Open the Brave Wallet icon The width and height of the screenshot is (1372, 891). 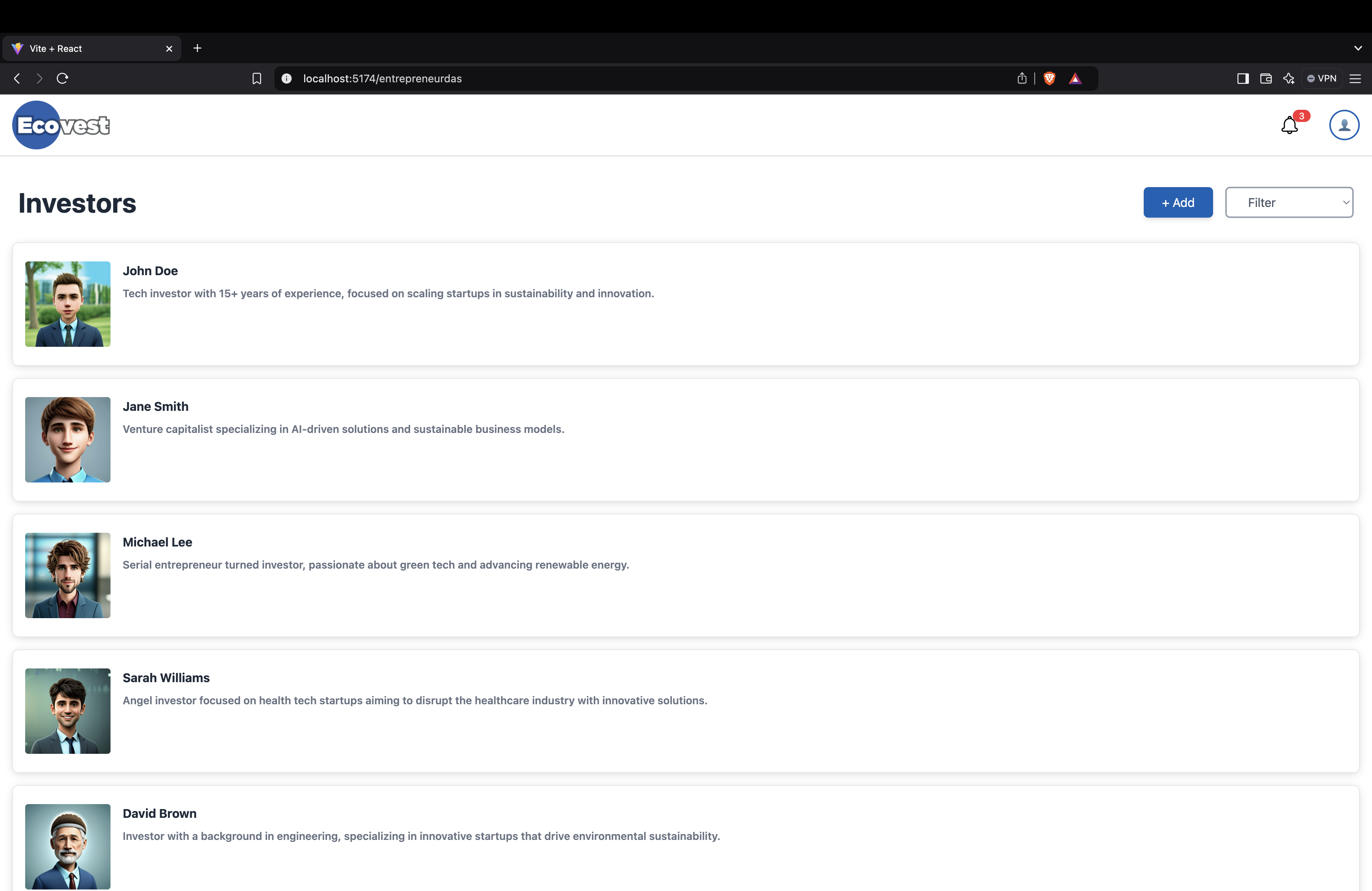click(x=1265, y=79)
